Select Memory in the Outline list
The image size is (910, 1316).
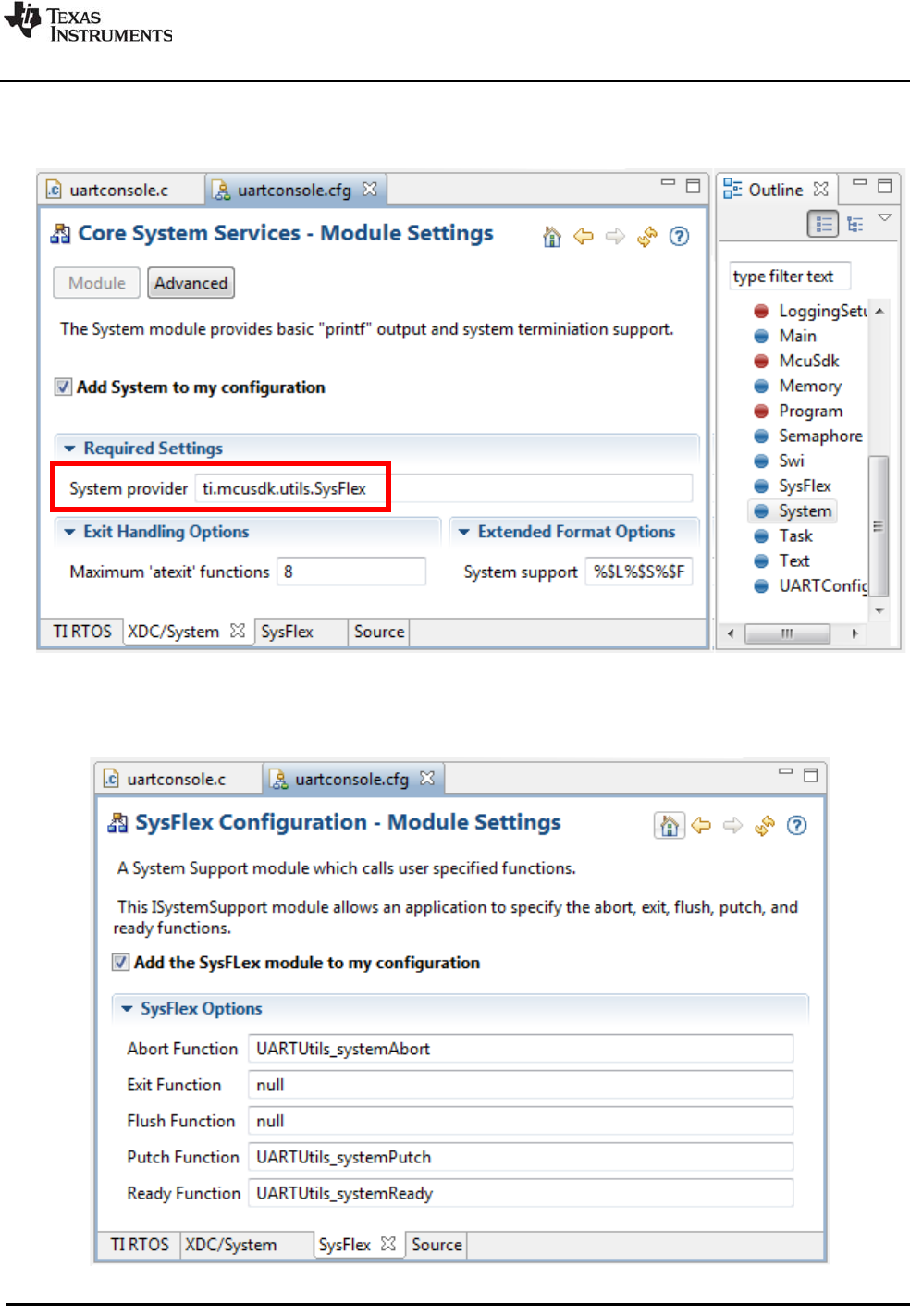pyautogui.click(x=798, y=386)
